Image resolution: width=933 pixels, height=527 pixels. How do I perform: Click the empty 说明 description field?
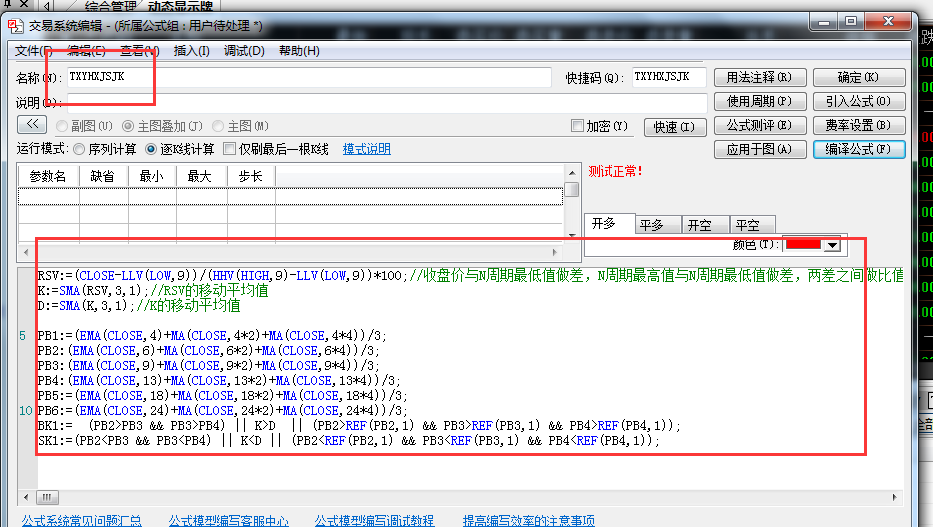387,102
